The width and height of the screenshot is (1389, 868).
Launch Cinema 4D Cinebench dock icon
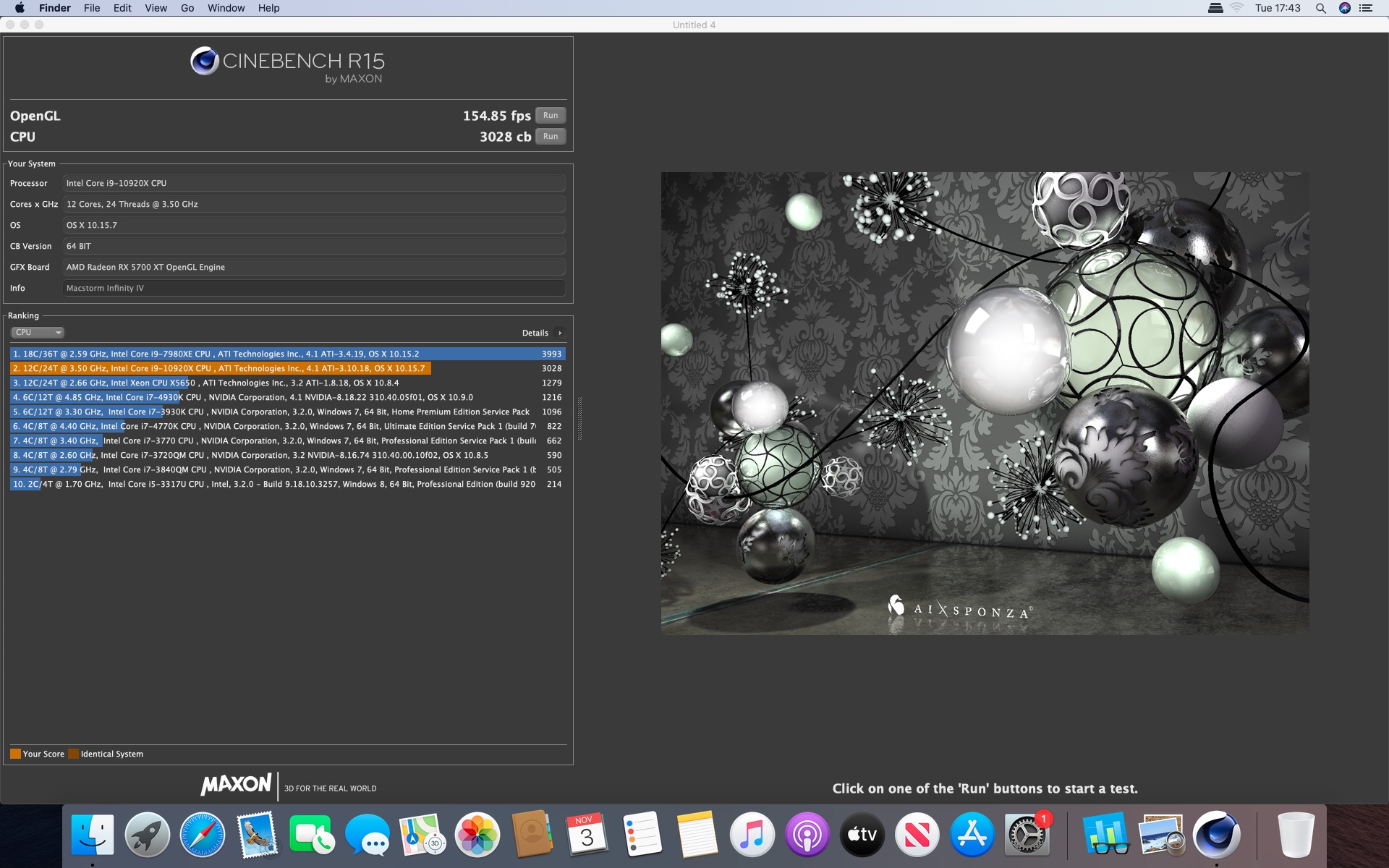tap(1217, 835)
